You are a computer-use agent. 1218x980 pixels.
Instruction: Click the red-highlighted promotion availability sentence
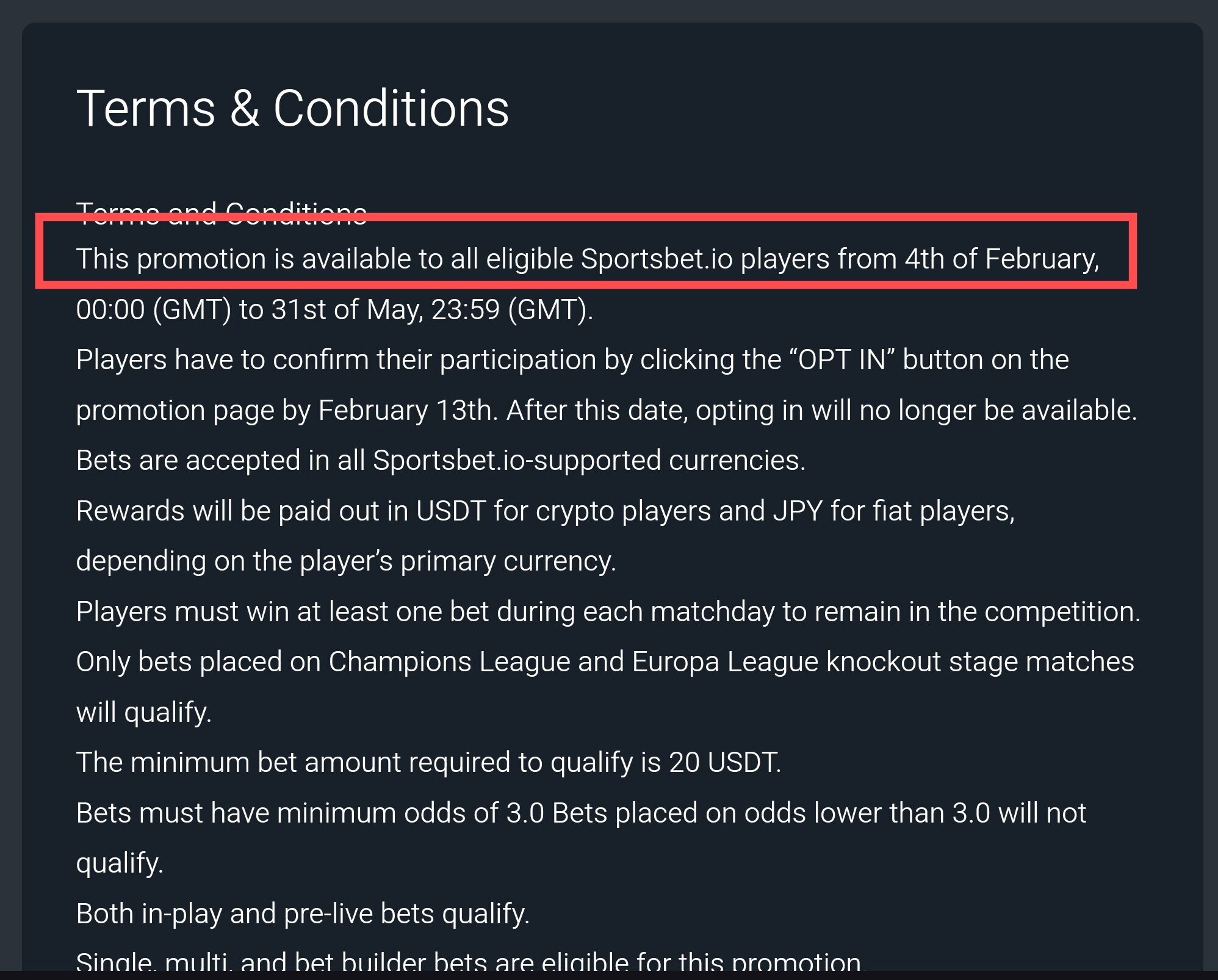coord(587,259)
